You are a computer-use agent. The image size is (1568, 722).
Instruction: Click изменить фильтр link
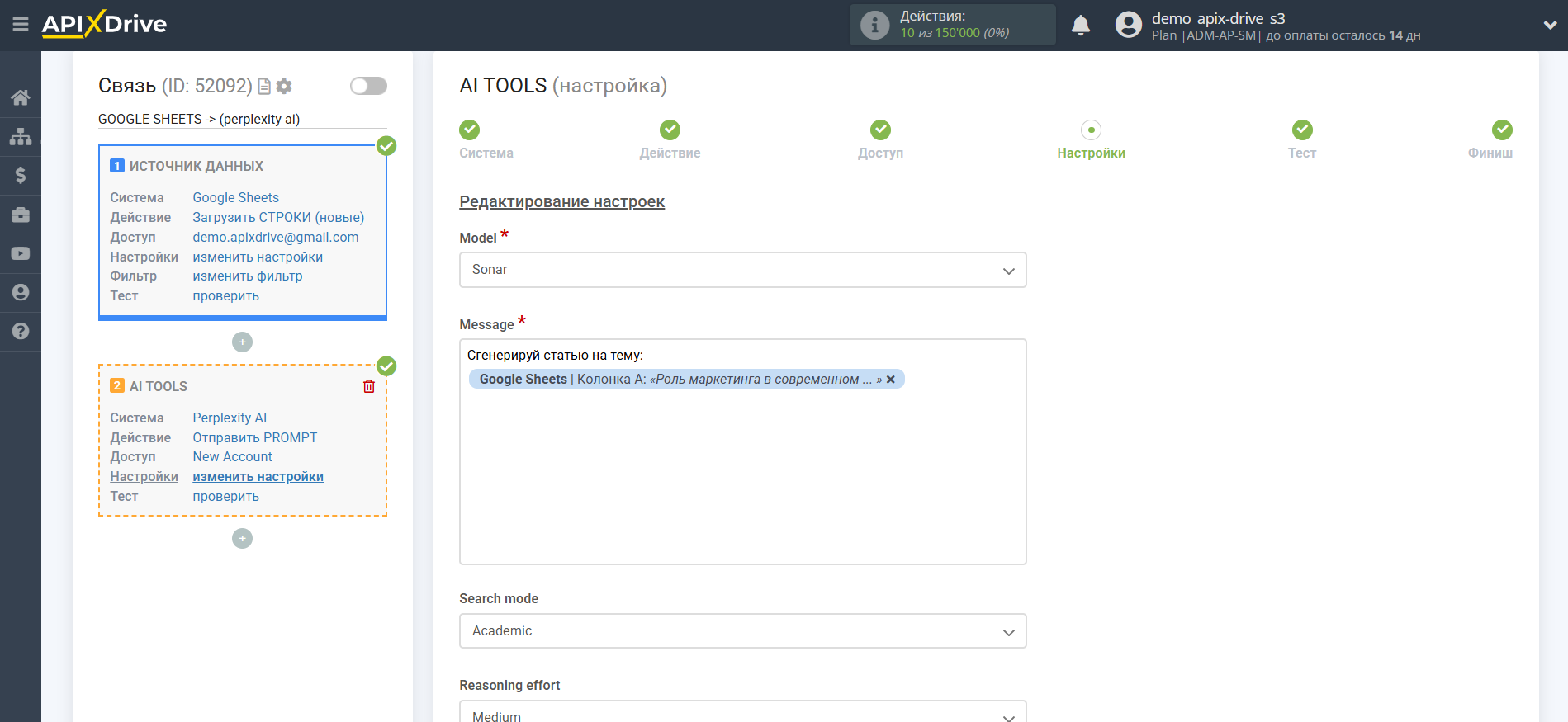click(x=247, y=276)
